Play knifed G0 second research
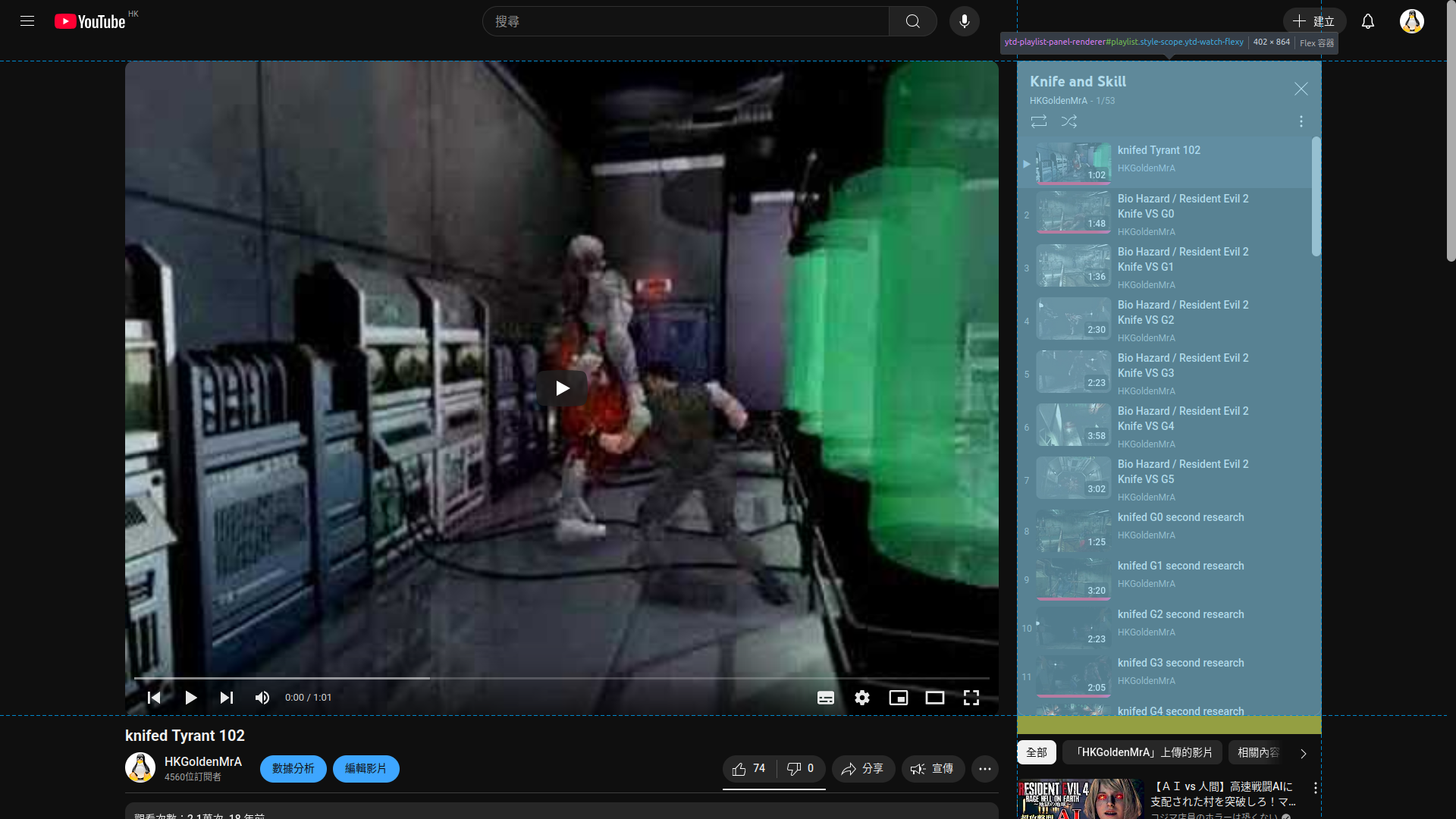 [1165, 531]
